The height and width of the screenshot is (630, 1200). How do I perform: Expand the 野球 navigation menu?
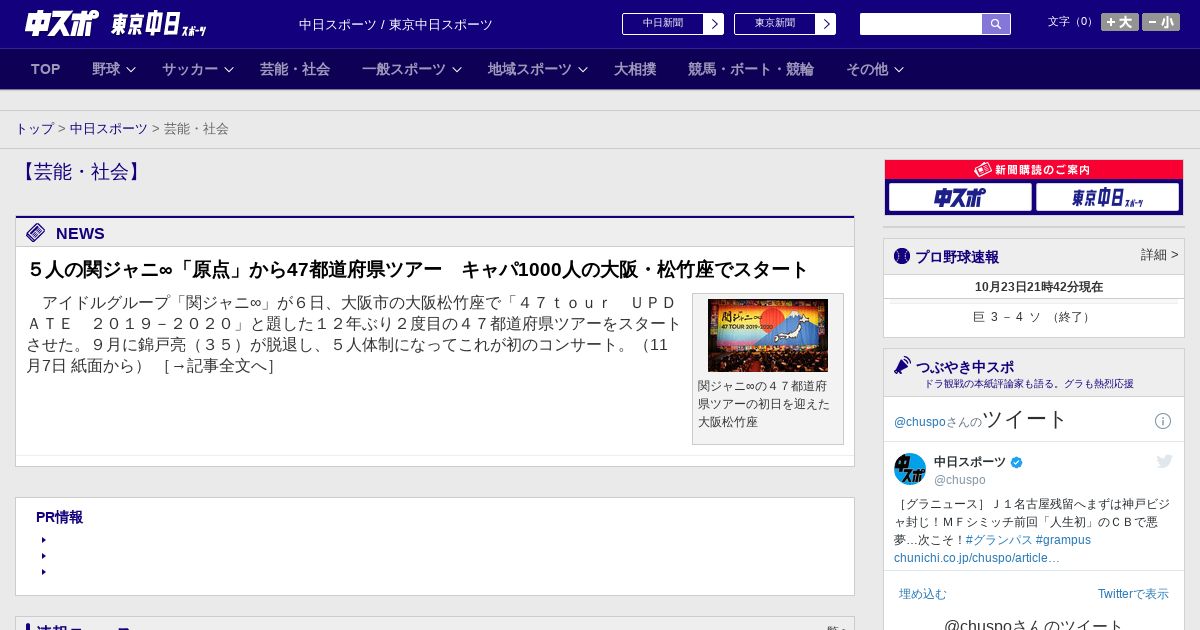coord(114,69)
